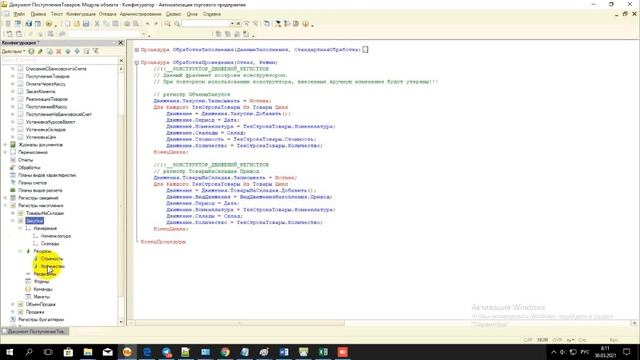This screenshot has width=640, height=360.
Task: Expand the ТоварыНаСкладах register node
Action: [x=13, y=213]
